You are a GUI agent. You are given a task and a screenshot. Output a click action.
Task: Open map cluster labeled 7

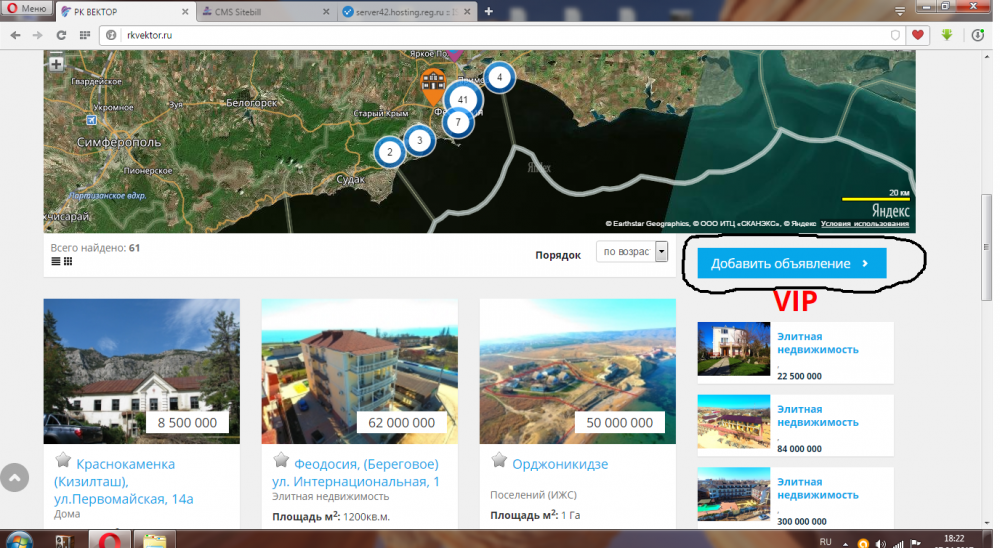[x=458, y=122]
